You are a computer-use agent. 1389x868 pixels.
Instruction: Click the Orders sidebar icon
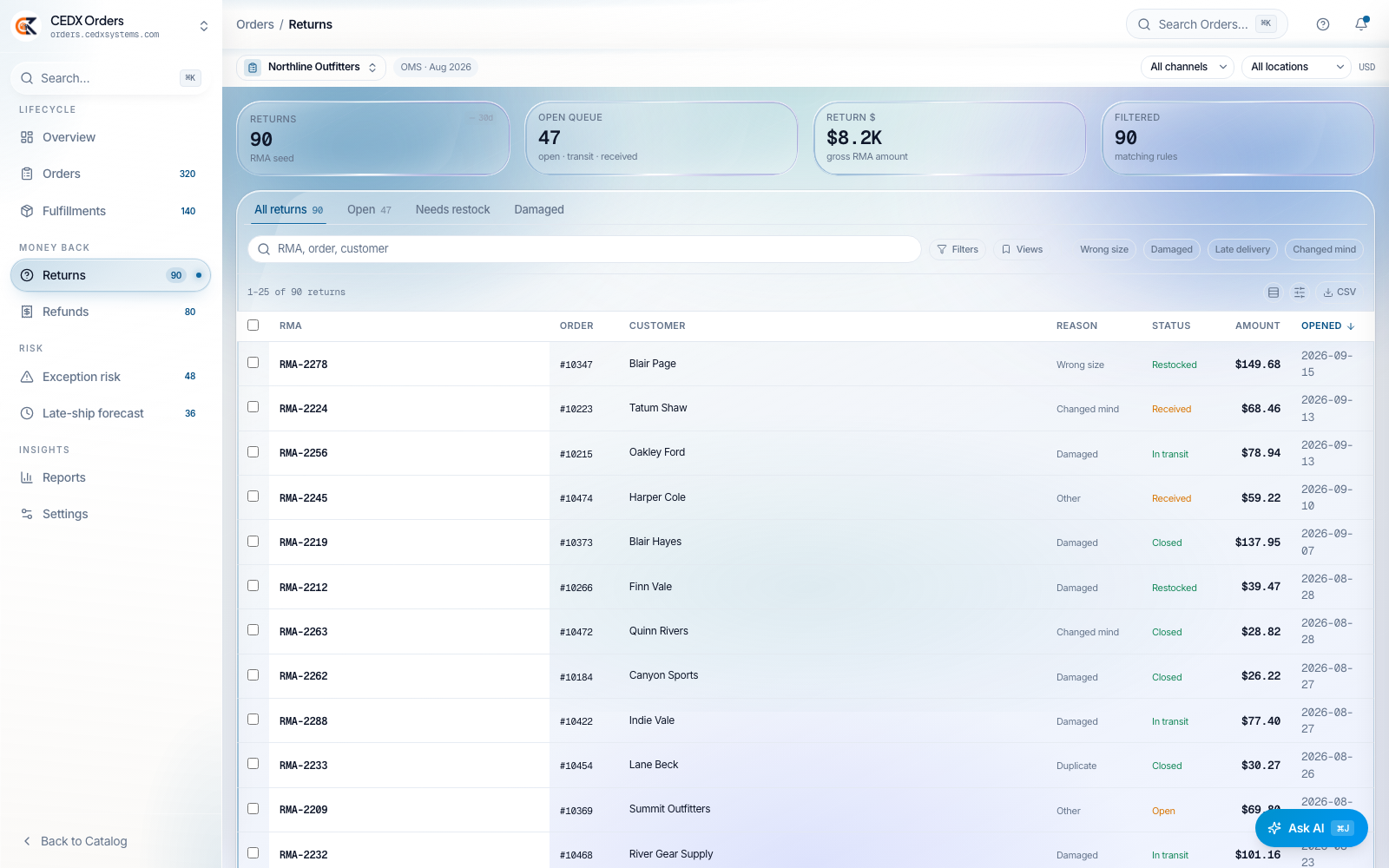(x=27, y=174)
